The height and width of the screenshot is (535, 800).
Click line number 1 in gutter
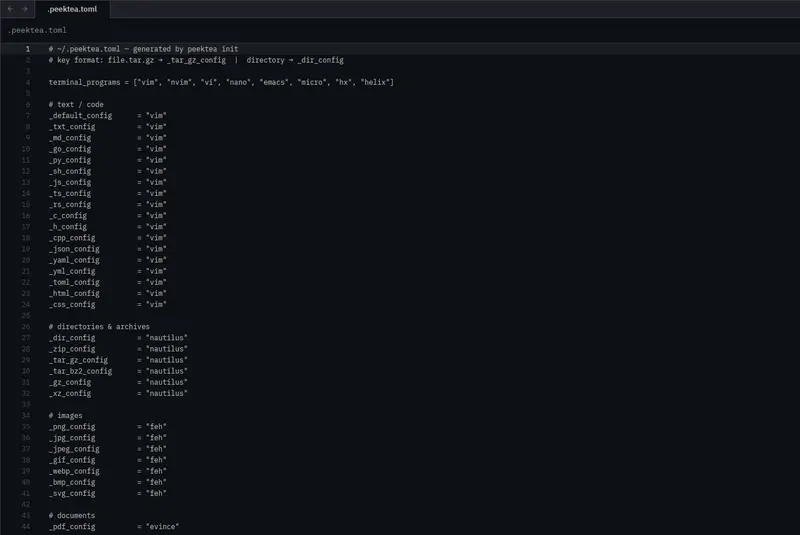[x=28, y=49]
